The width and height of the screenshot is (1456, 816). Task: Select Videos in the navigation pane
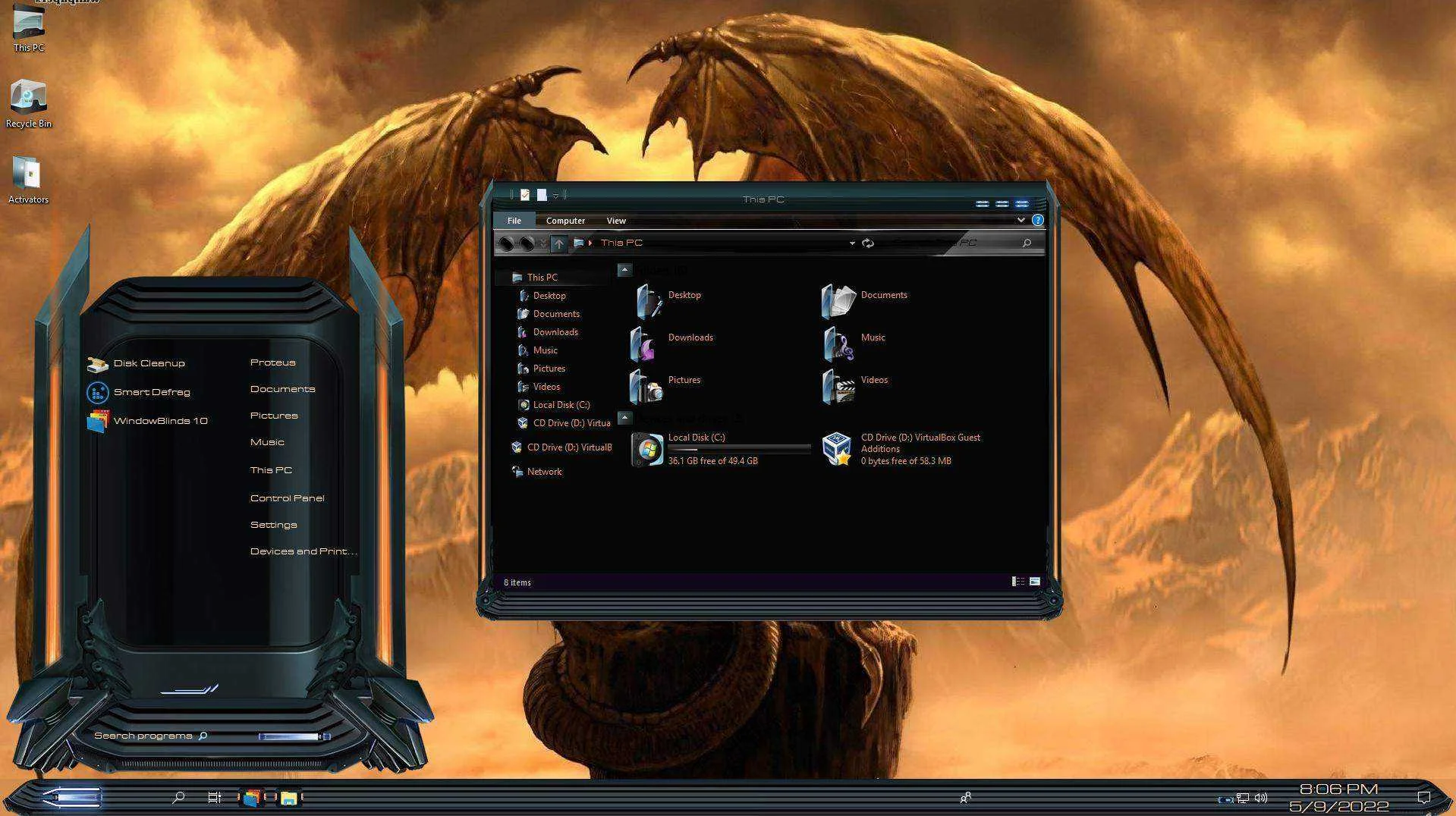[546, 387]
